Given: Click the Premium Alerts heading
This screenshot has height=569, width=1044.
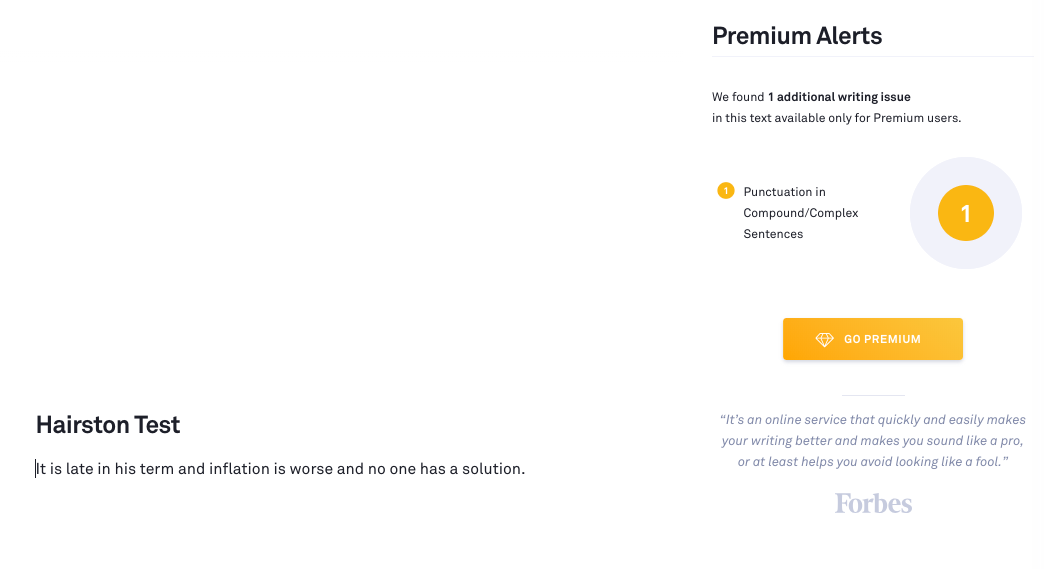Looking at the screenshot, I should coord(796,37).
